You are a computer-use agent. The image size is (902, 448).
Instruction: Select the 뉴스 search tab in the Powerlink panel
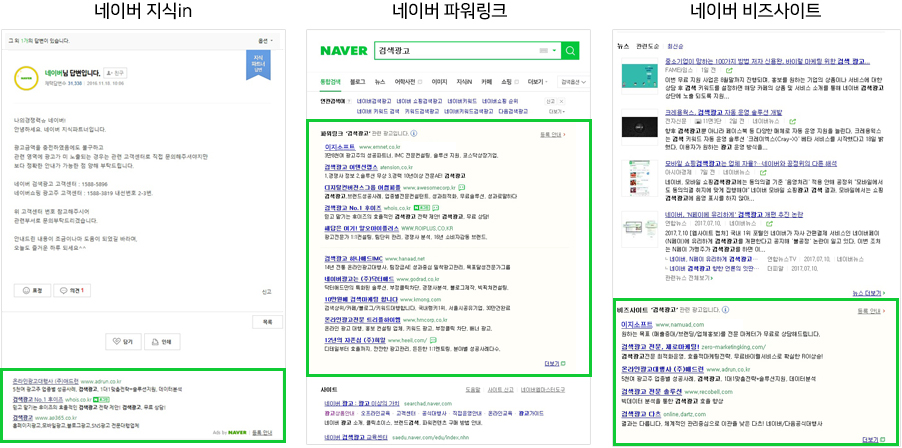pos(380,82)
